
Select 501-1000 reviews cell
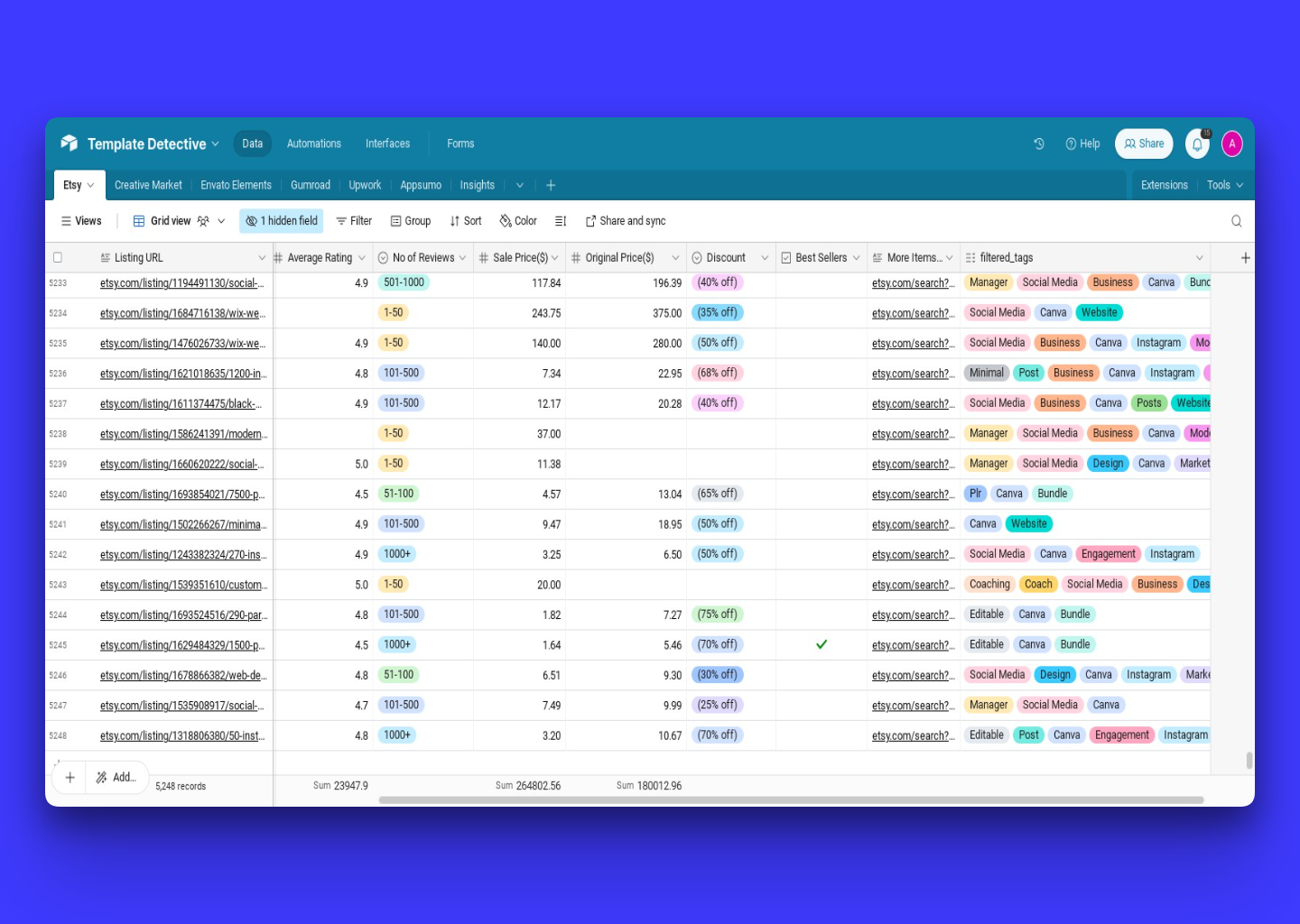(x=404, y=282)
